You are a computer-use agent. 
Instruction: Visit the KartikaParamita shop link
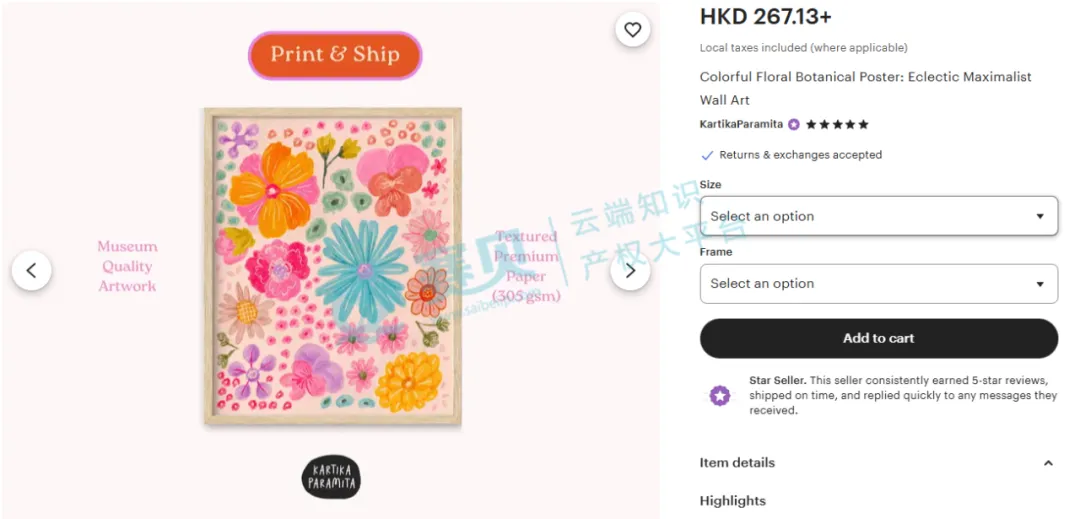tap(741, 125)
